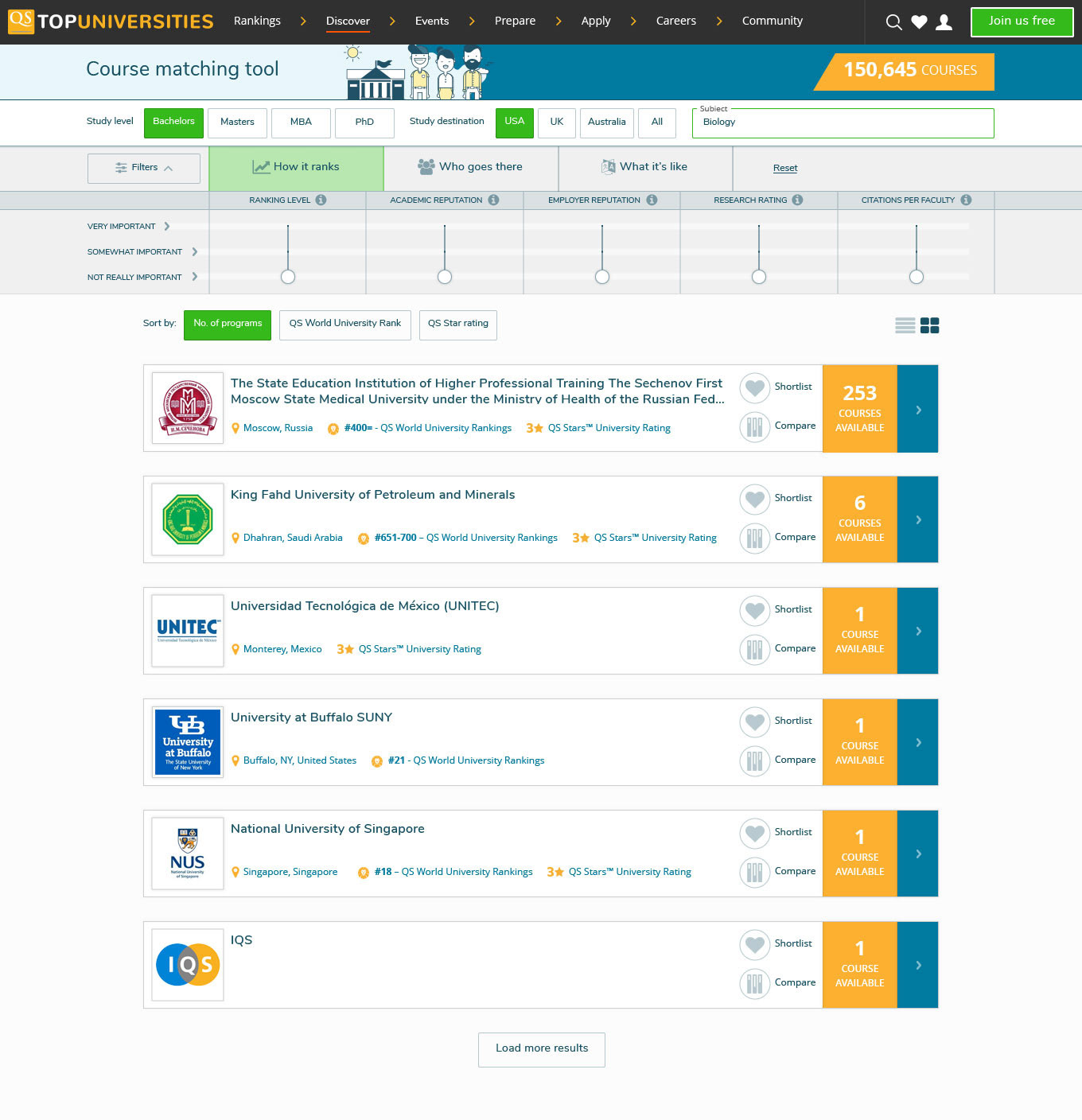This screenshot has width=1082, height=1120.
Task: Expand Discover menu chevron
Action: tap(392, 21)
